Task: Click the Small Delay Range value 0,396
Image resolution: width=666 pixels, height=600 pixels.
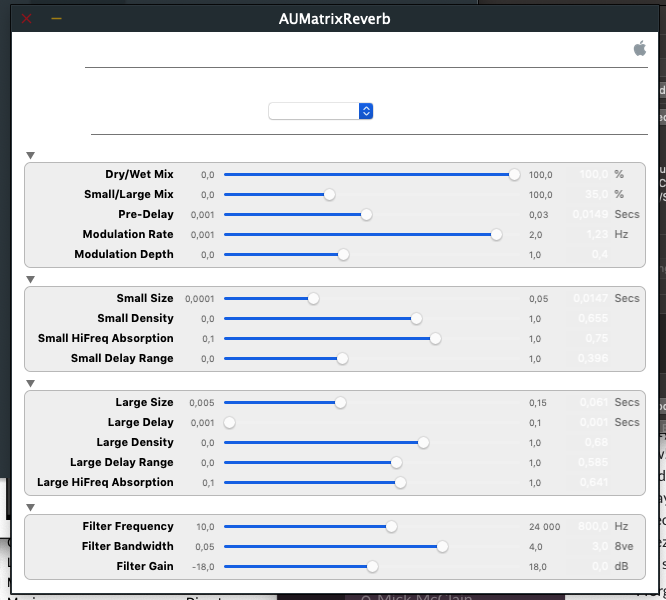Action: tap(589, 358)
